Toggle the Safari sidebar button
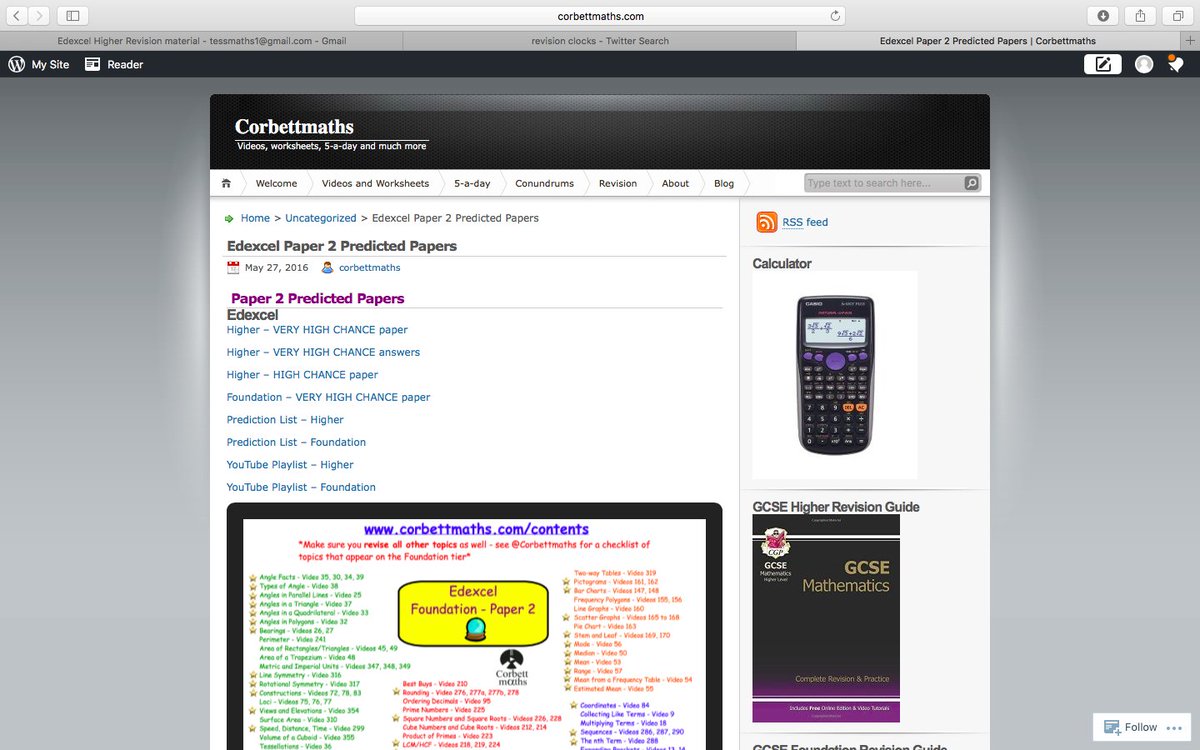Screen dimensions: 1200x750 pyautogui.click(x=73, y=16)
